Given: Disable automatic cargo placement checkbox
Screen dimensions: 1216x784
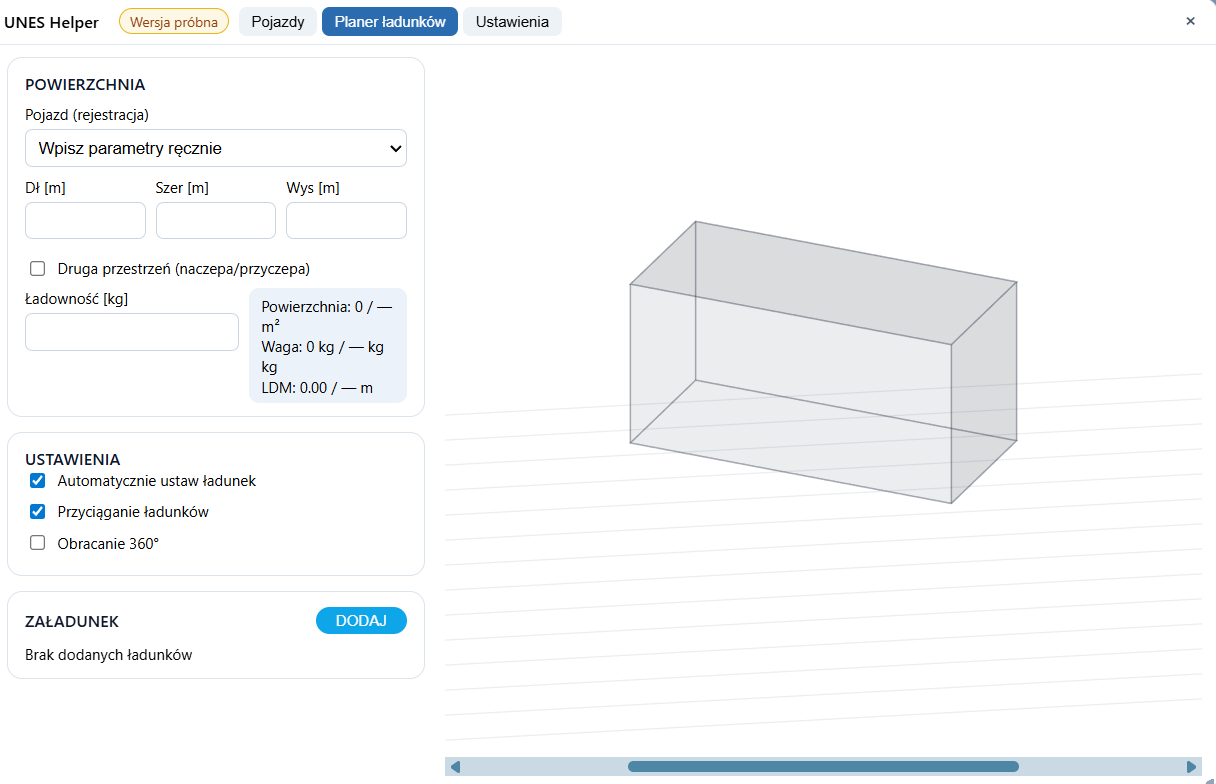Looking at the screenshot, I should [38, 481].
